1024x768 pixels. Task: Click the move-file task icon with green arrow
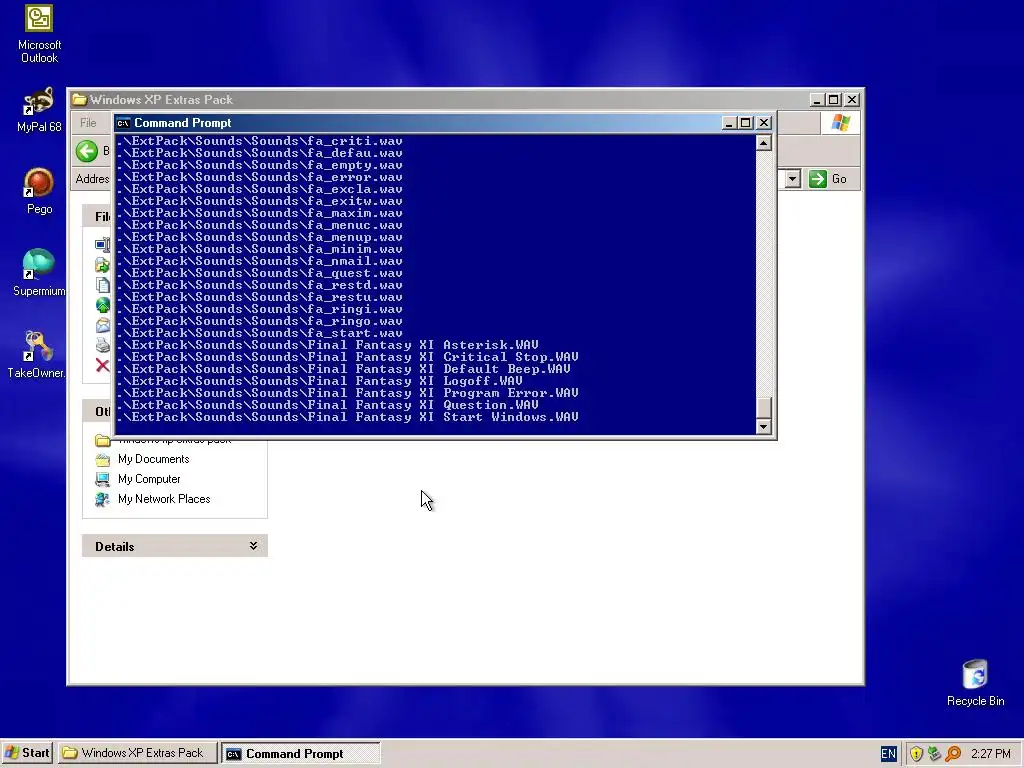tap(103, 264)
